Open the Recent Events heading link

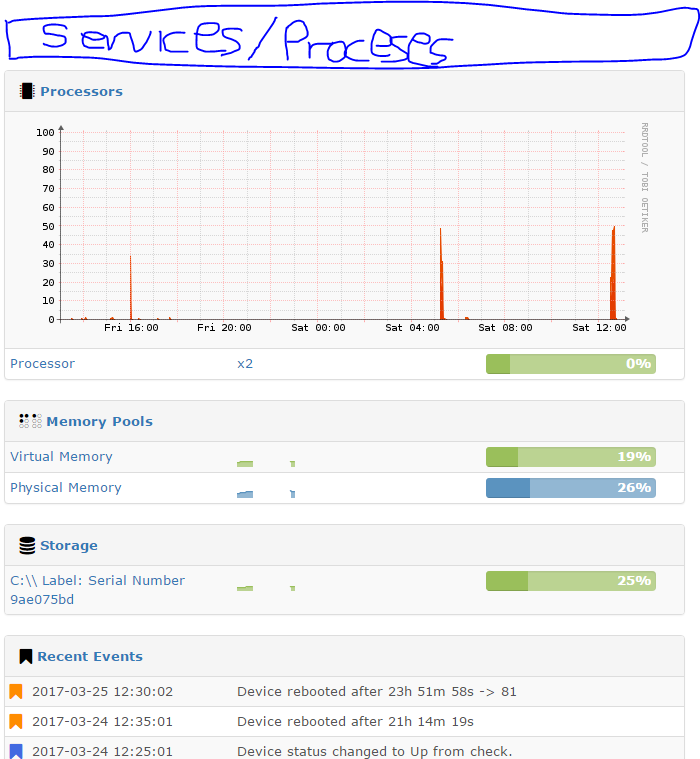(90, 656)
